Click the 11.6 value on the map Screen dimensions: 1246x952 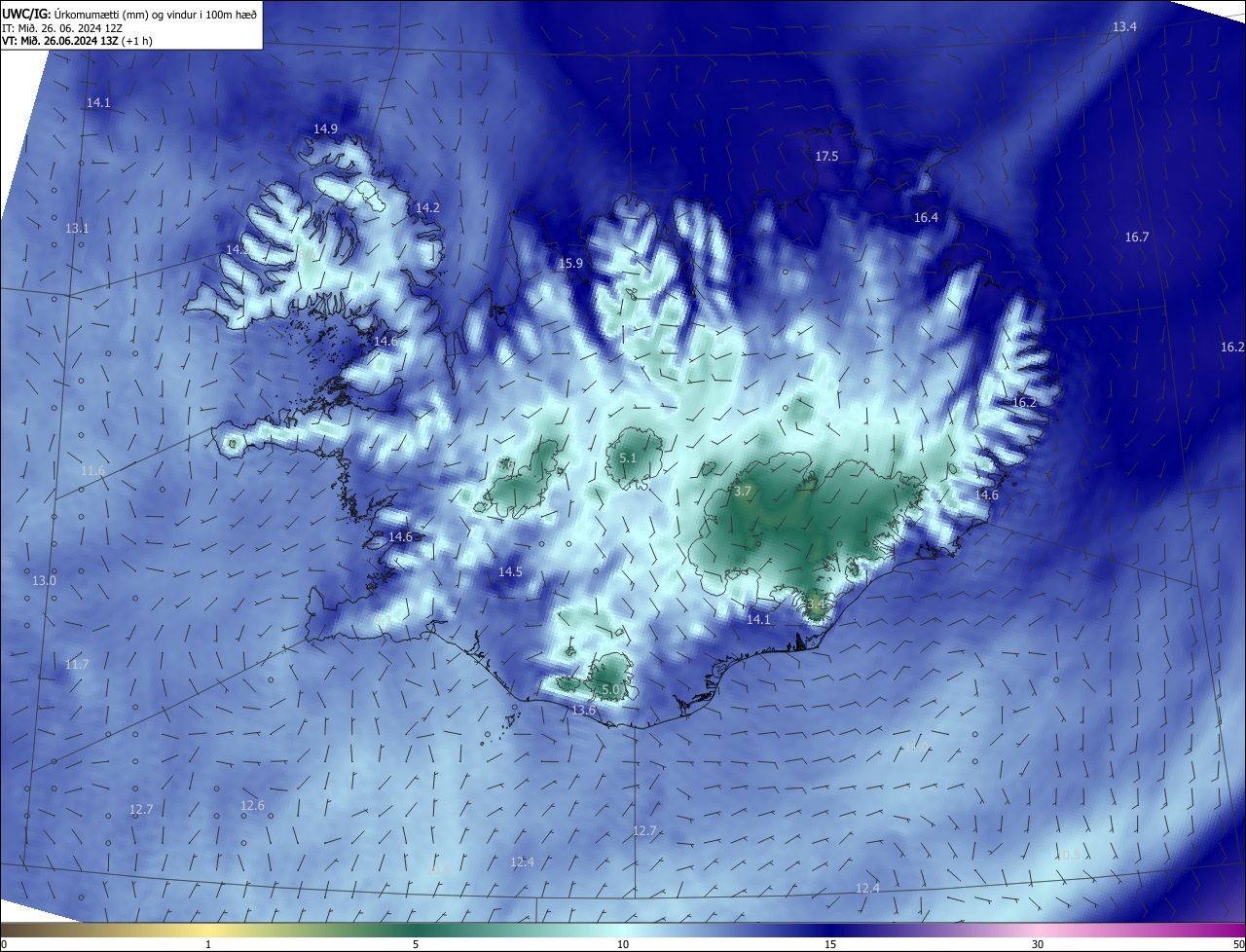(92, 471)
